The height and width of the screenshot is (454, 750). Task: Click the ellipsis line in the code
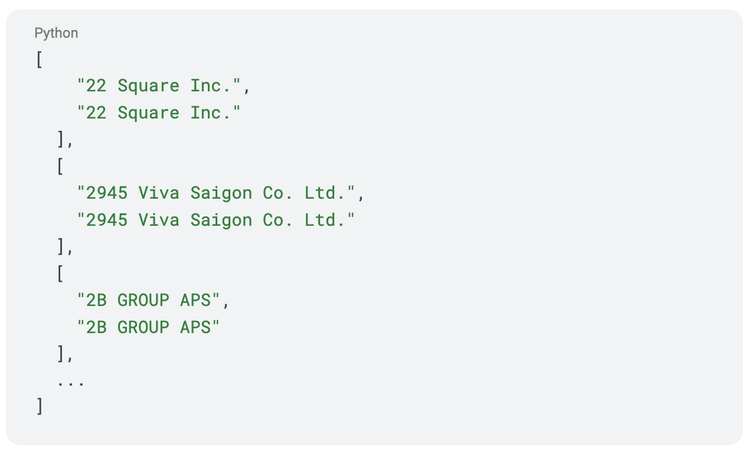pos(70,380)
